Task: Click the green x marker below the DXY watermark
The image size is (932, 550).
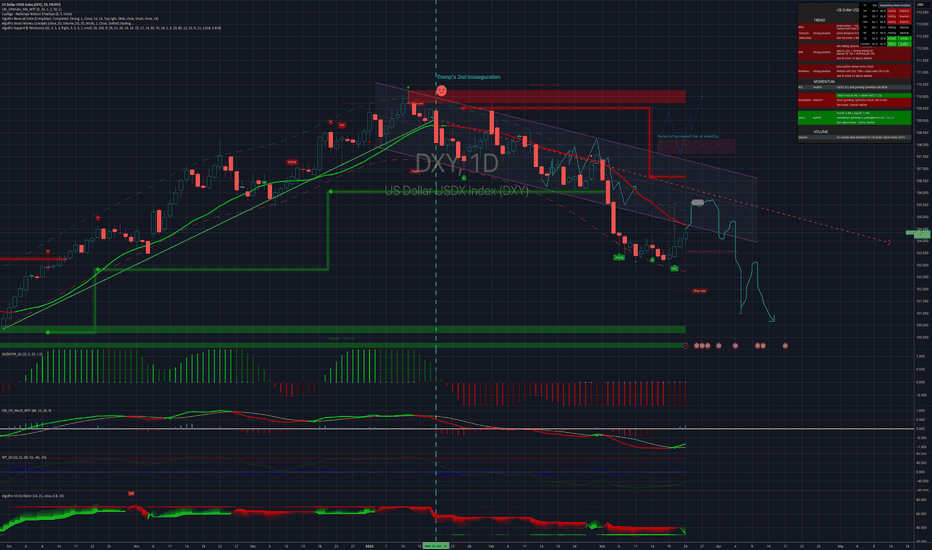Action: [x=464, y=177]
